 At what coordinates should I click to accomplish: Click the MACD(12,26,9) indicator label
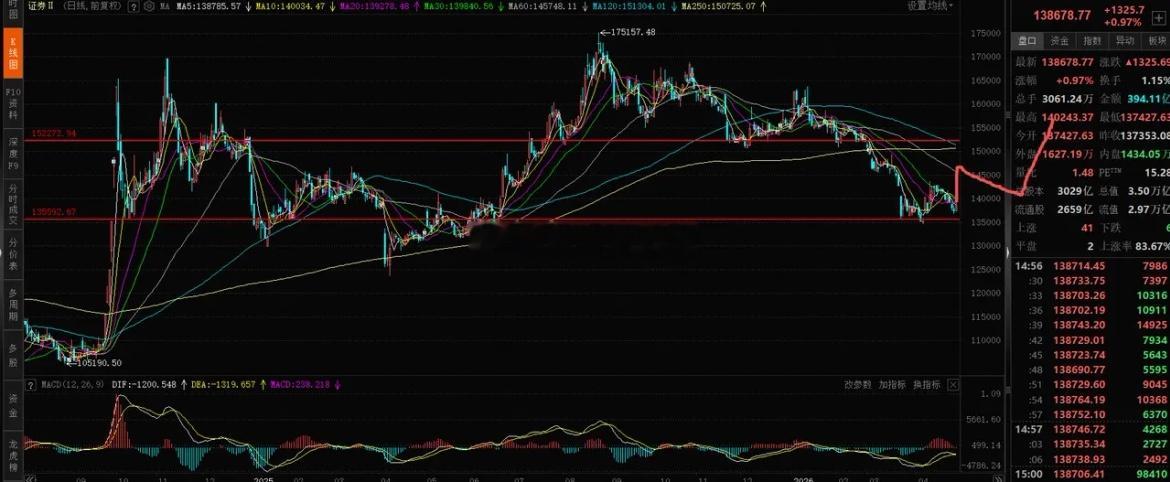coord(72,385)
